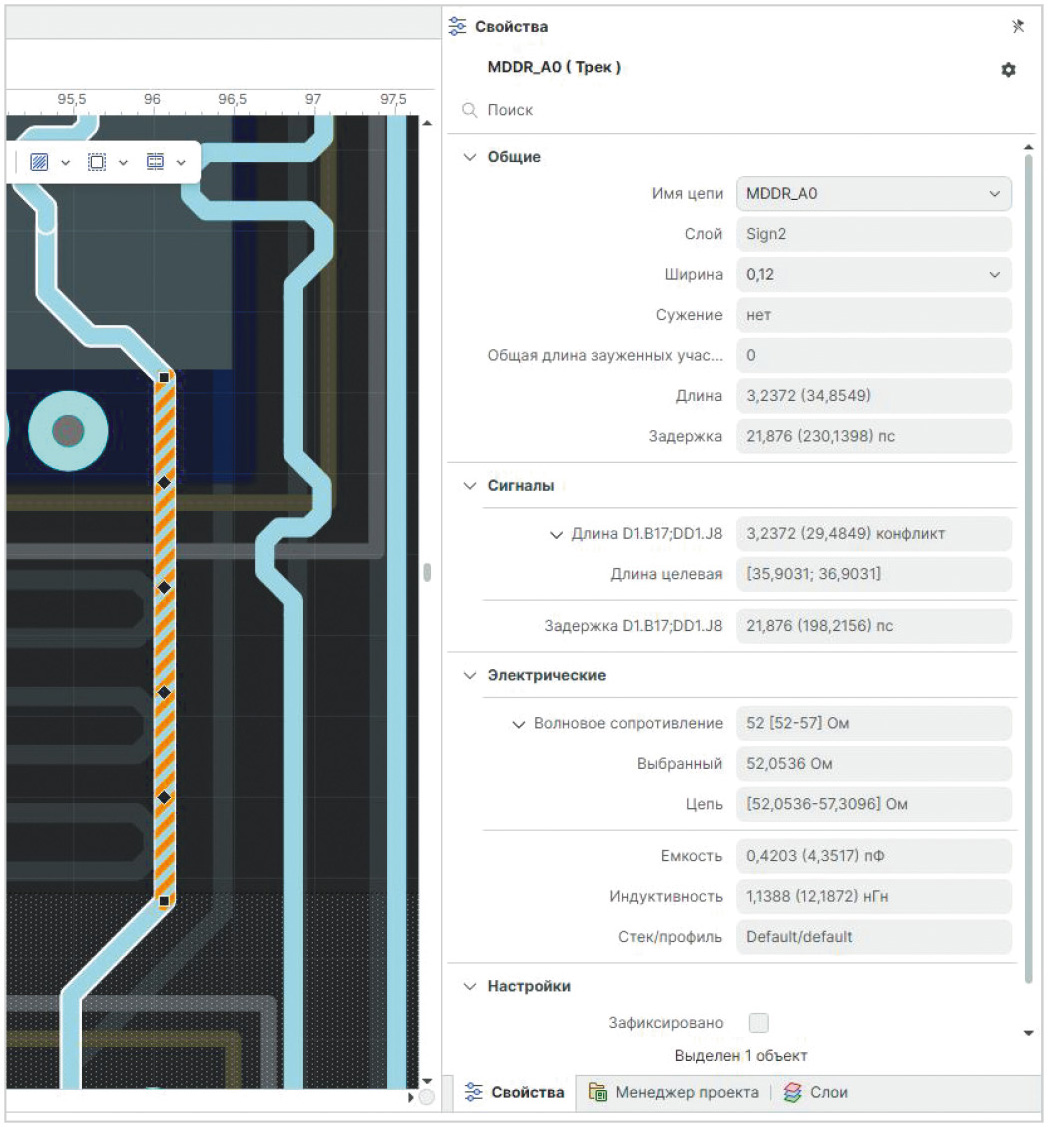Click the Свойства panel header icon
This screenshot has height=1127, width=1049.
(x=458, y=27)
